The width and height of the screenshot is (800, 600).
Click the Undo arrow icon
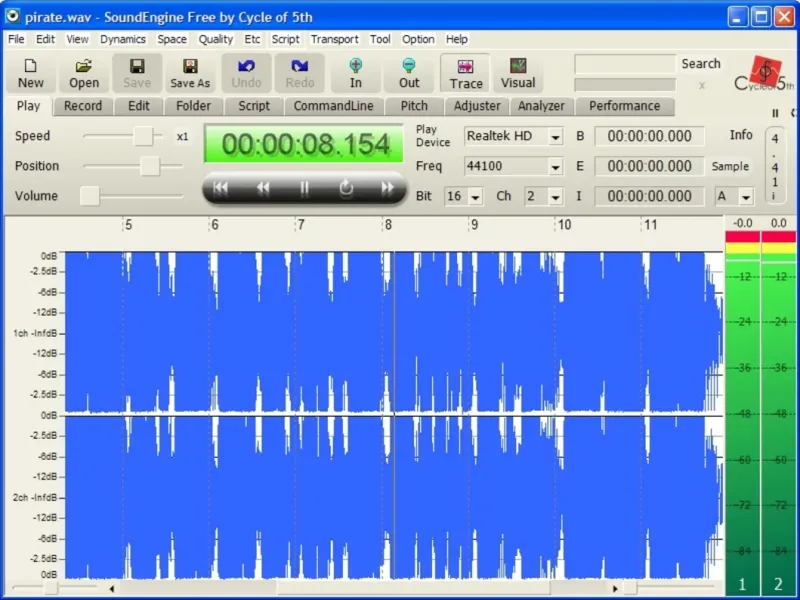click(246, 73)
